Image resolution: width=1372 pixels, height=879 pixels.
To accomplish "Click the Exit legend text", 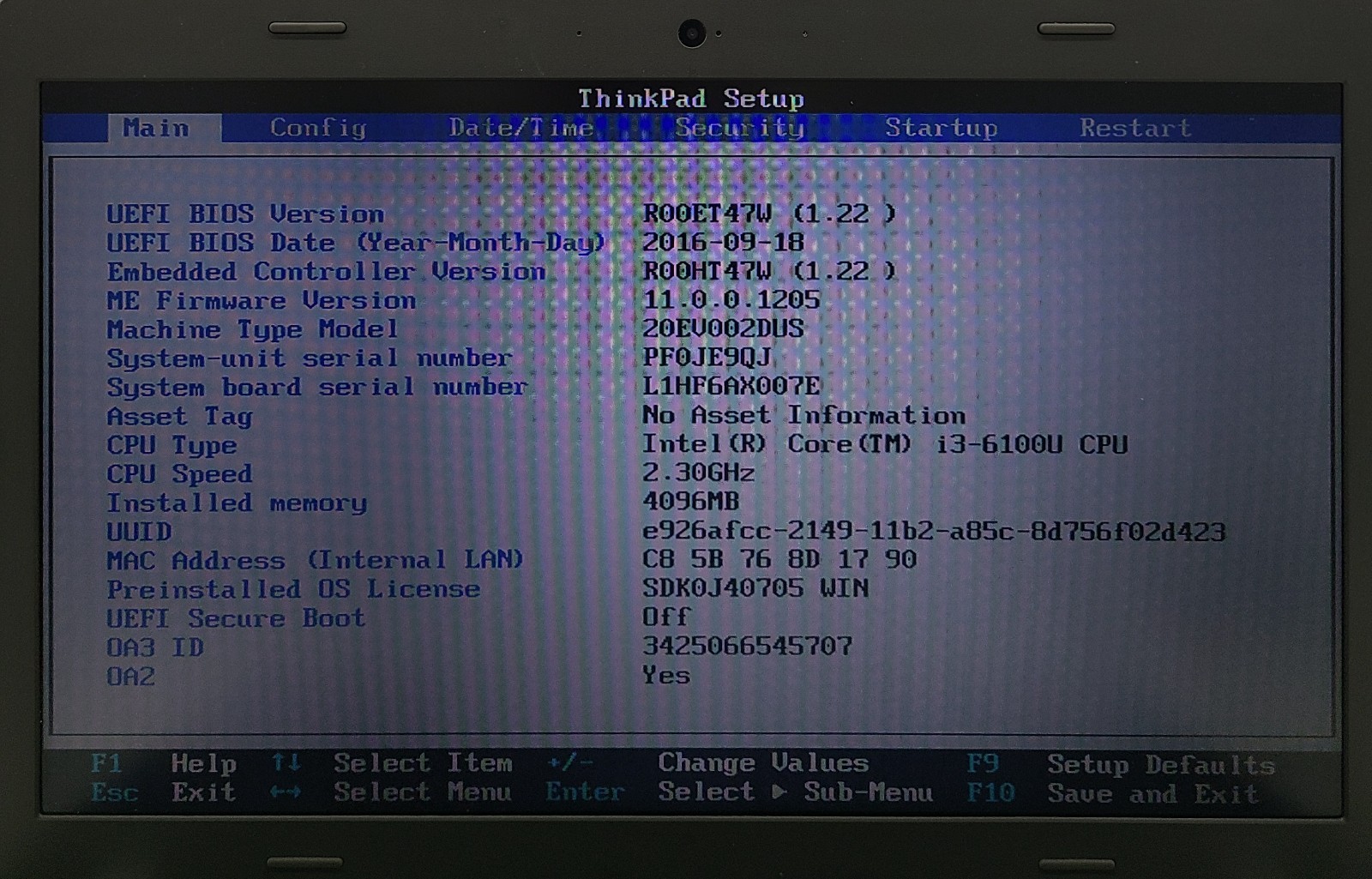I will pos(204,792).
